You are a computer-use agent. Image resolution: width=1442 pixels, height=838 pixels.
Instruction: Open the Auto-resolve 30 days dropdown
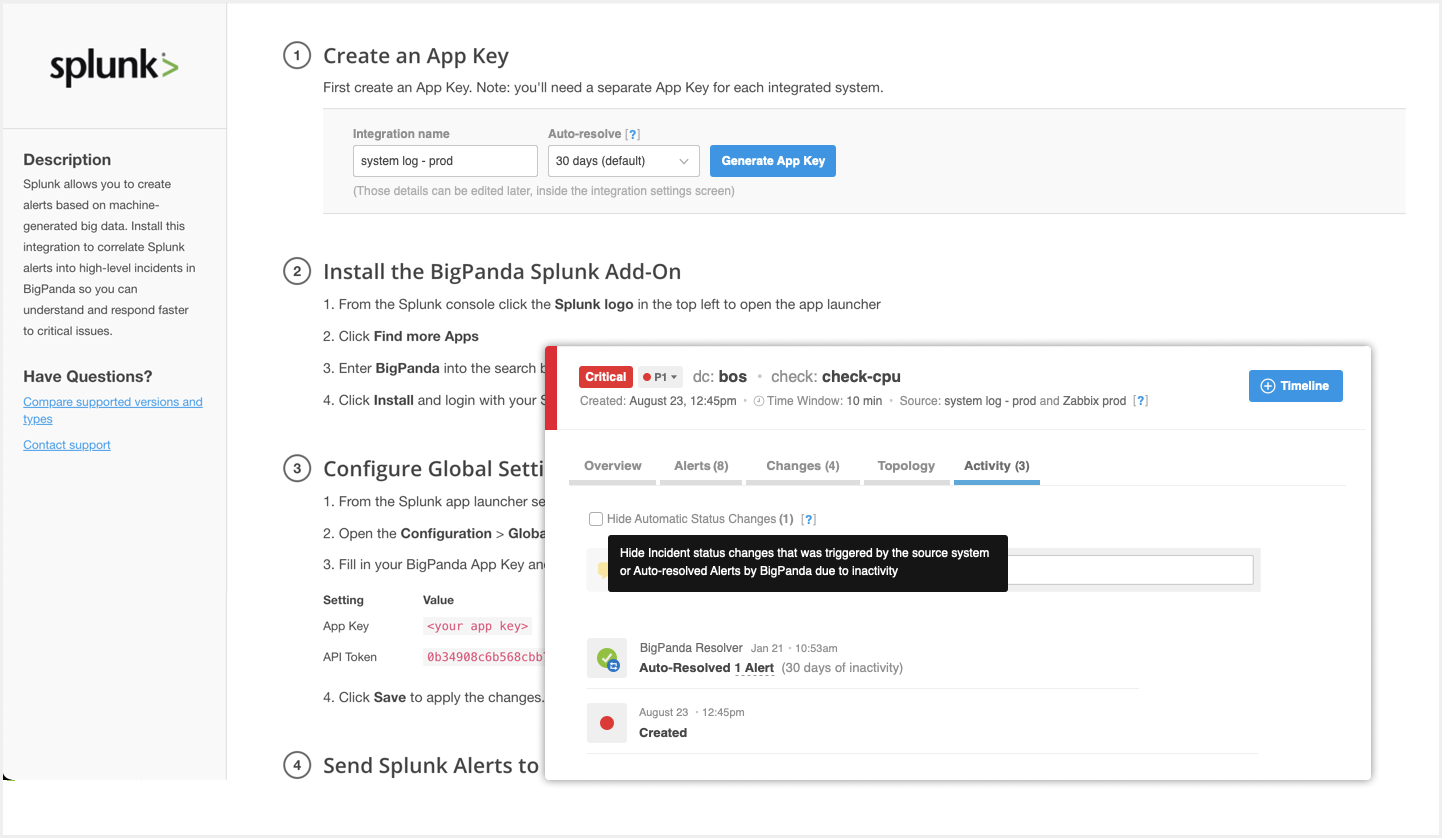tap(624, 161)
